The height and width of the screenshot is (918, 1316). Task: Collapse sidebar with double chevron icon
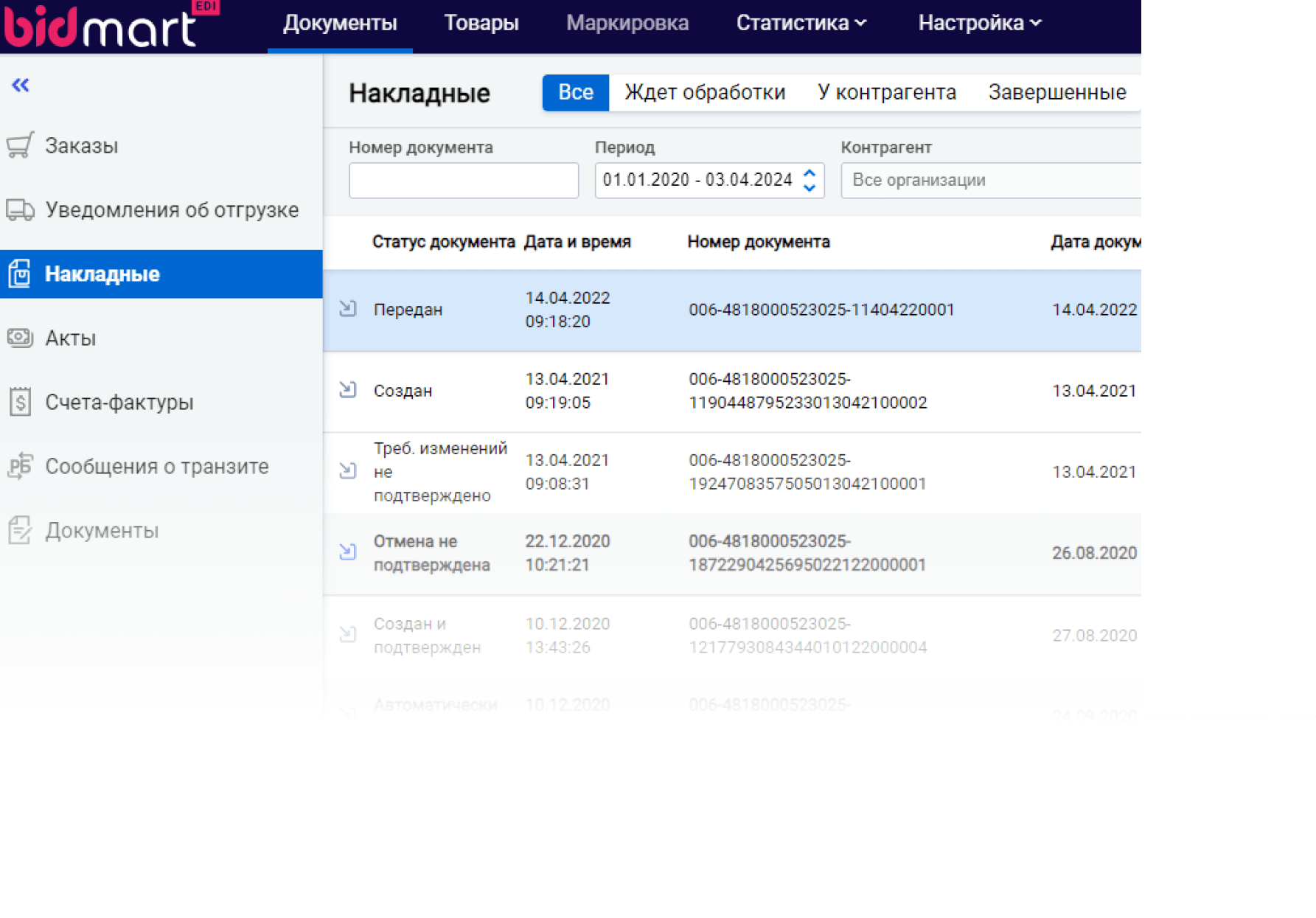pos(21,86)
